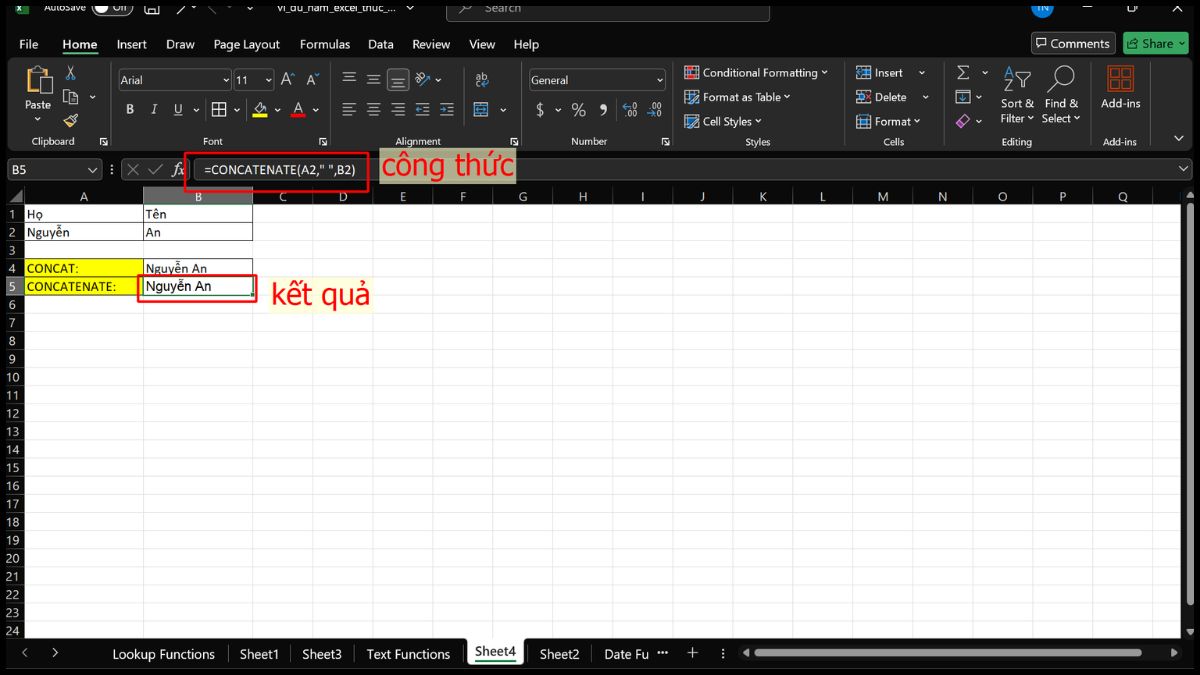Click the Percent Style icon

[579, 110]
